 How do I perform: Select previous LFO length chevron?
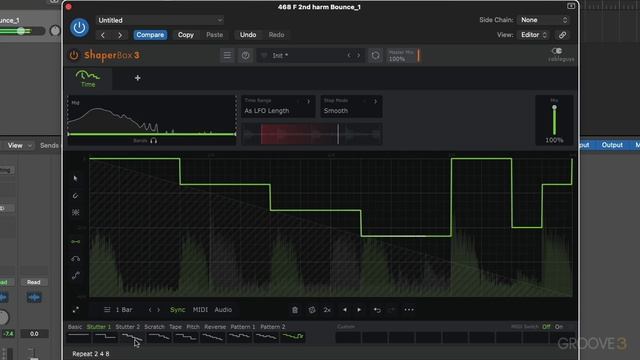(x=150, y=310)
